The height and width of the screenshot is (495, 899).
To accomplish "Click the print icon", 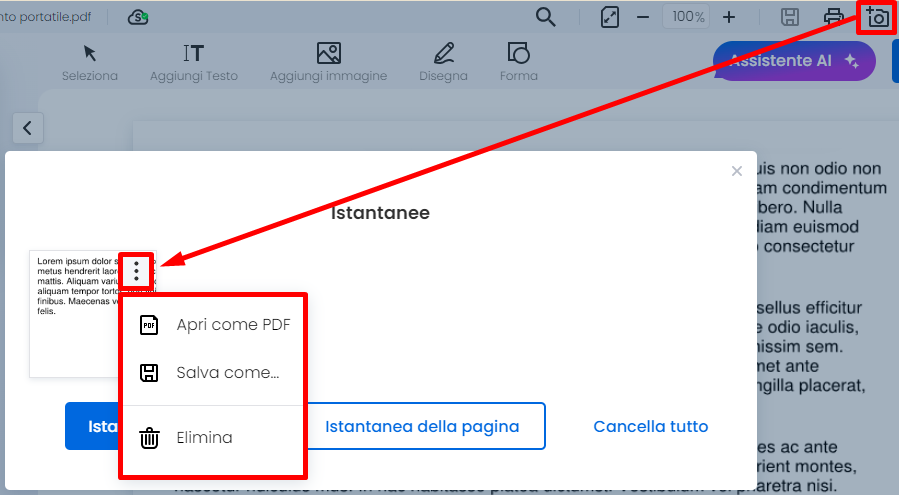I will tap(833, 17).
